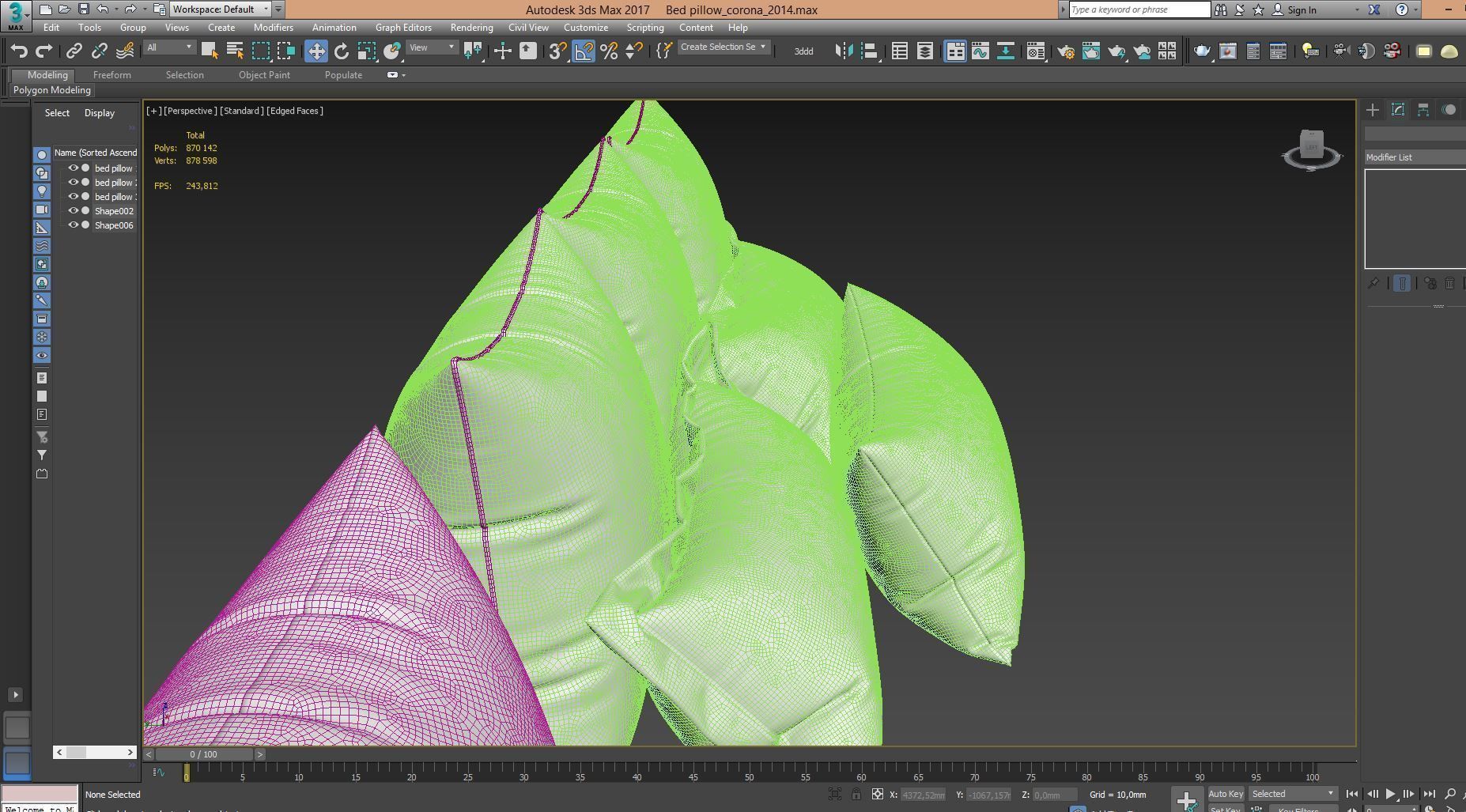Image resolution: width=1466 pixels, height=812 pixels.
Task: Click the Align tool icon
Action: pos(869,51)
